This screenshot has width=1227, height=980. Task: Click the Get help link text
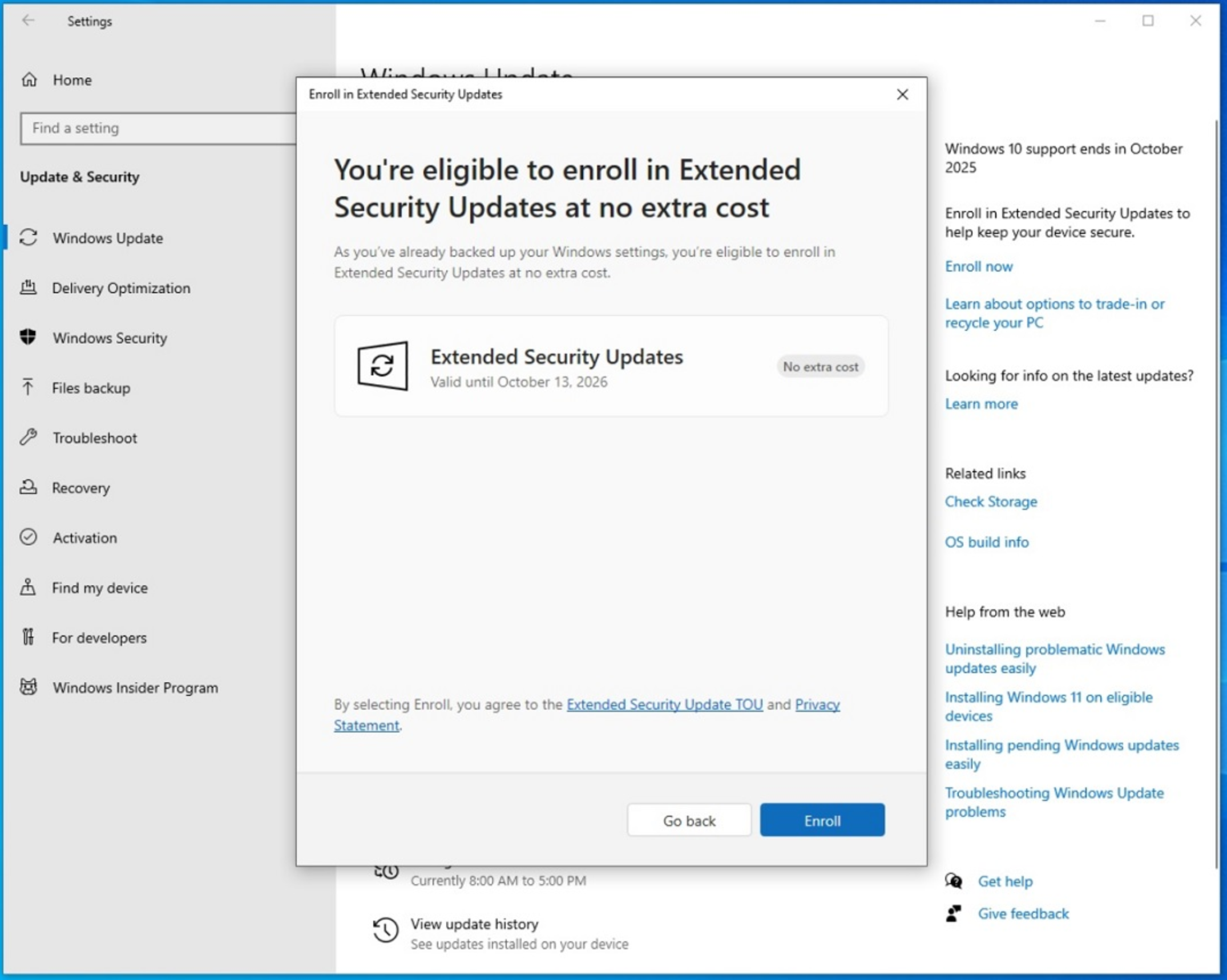pos(1005,881)
